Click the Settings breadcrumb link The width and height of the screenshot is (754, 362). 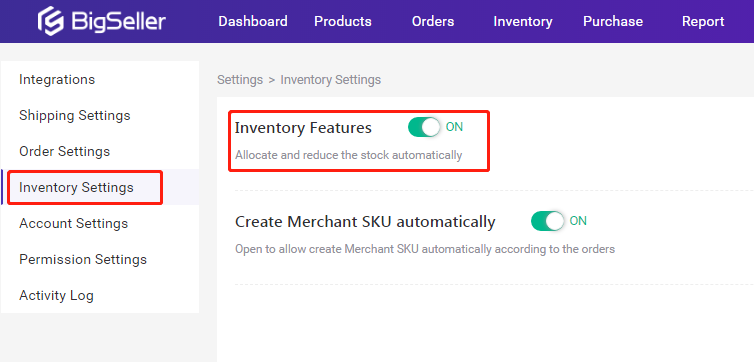[240, 80]
